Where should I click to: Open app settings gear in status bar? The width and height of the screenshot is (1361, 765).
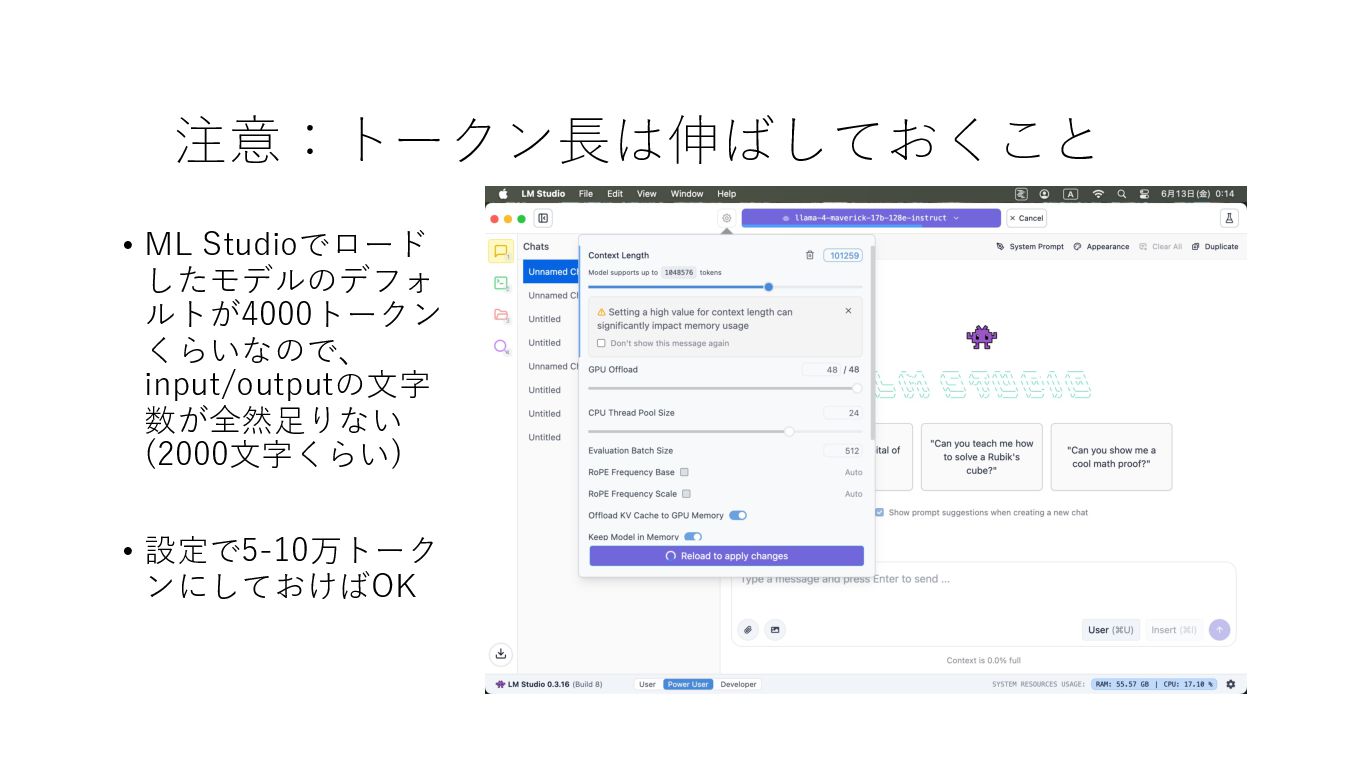[x=1231, y=684]
